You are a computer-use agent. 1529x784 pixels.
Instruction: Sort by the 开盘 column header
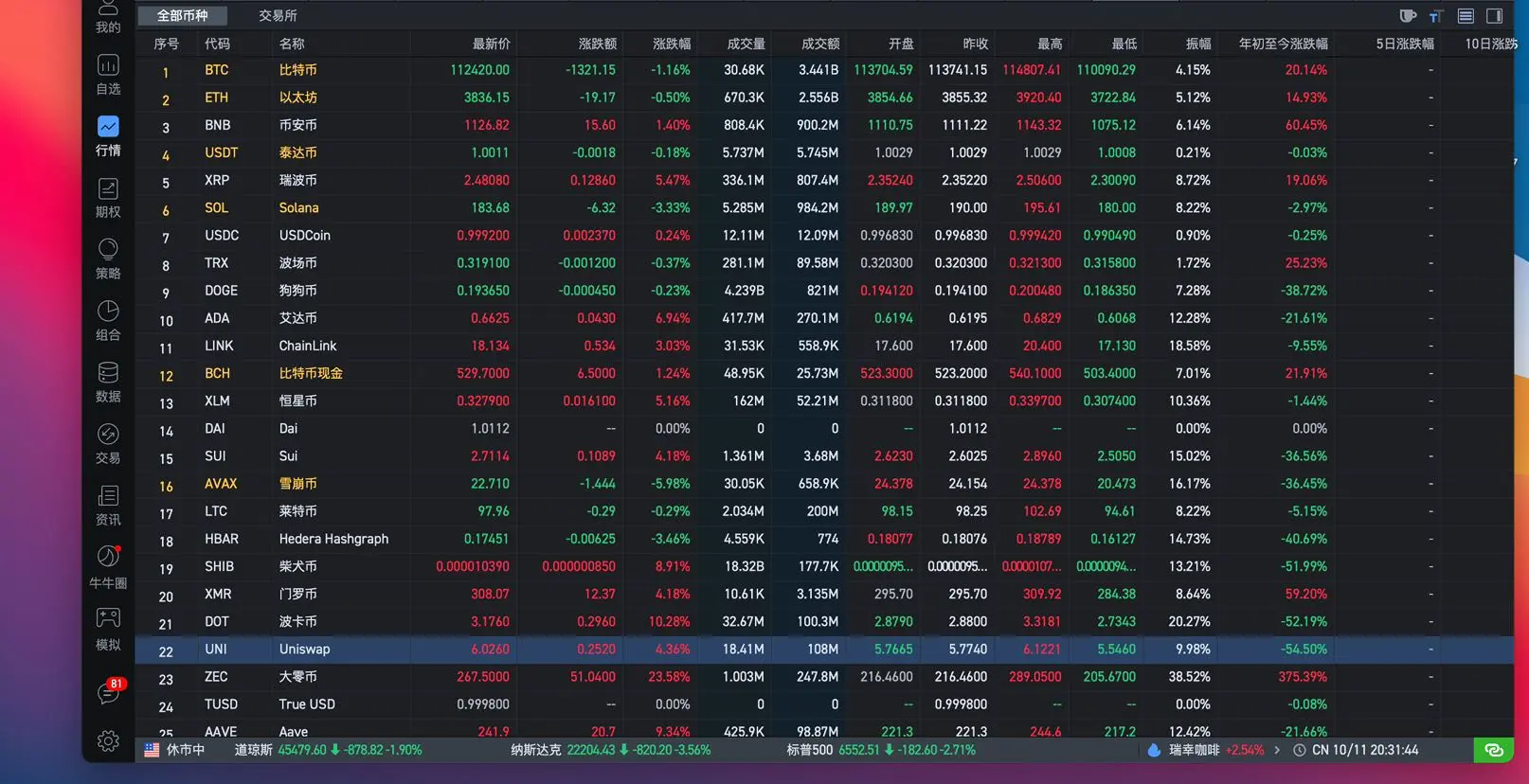901,44
